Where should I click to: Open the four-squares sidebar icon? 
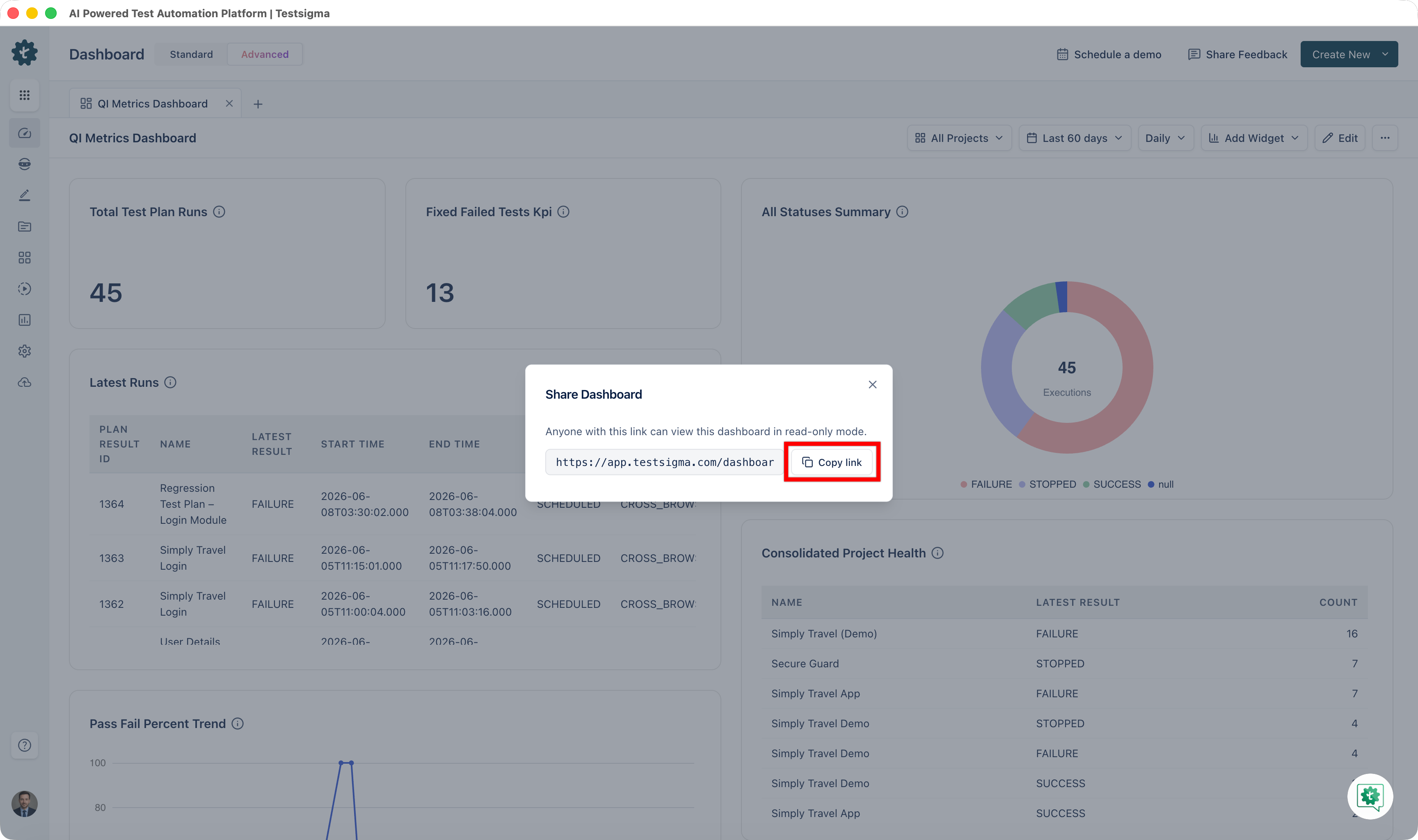pos(24,258)
